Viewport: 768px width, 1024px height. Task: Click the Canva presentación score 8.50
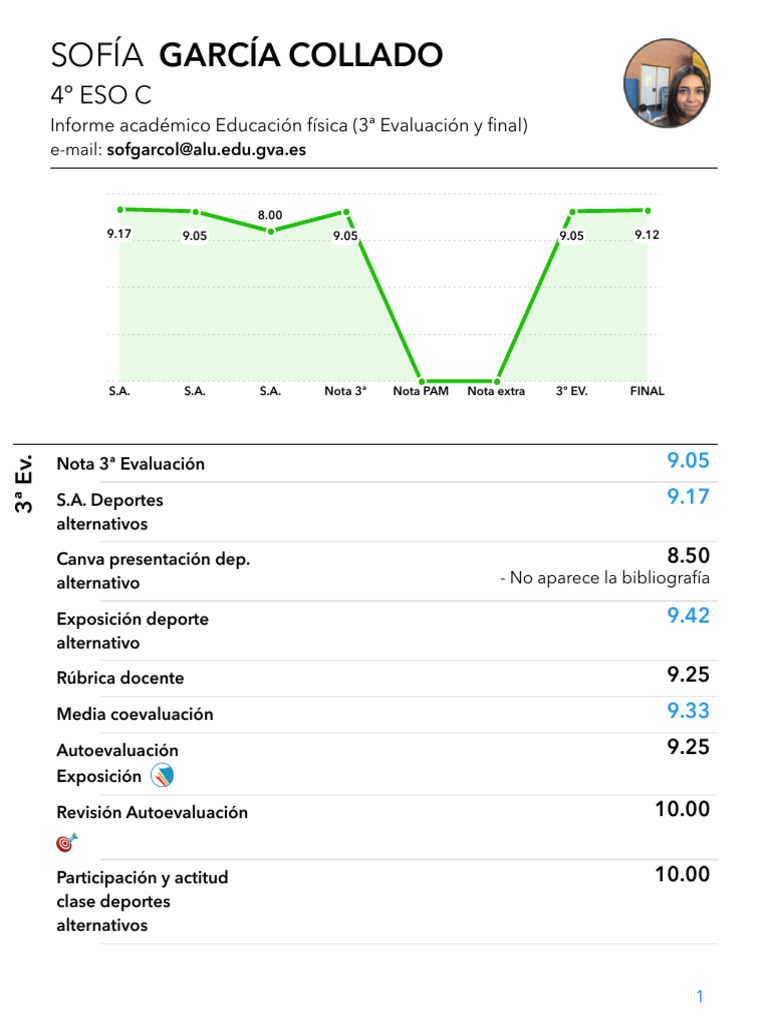688,556
